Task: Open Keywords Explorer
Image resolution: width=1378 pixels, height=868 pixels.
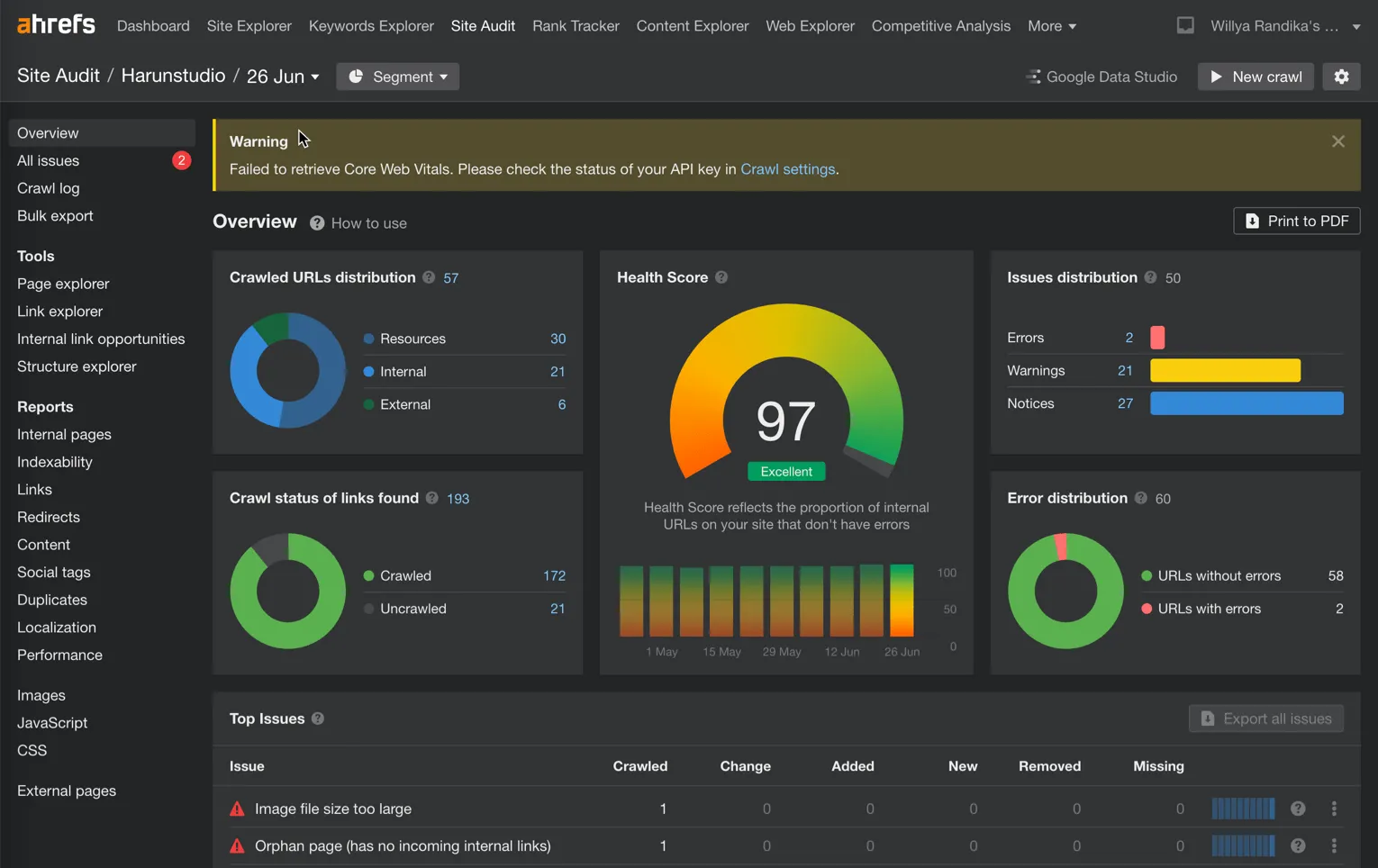Action: (x=371, y=26)
